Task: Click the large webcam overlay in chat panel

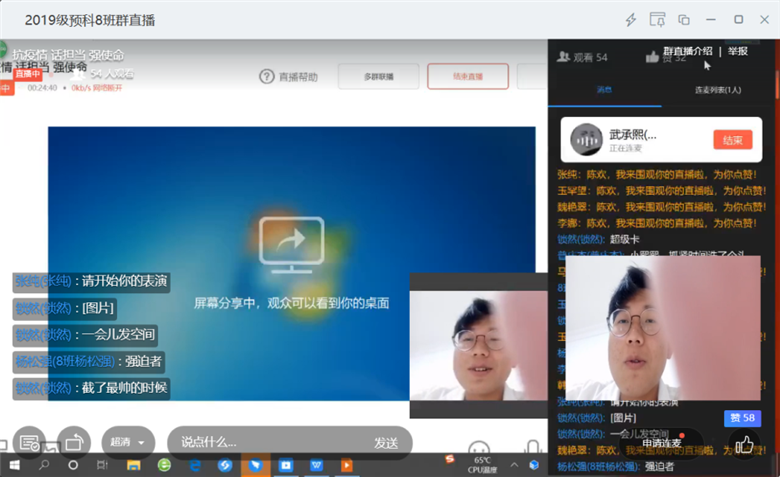Action: click(x=663, y=328)
